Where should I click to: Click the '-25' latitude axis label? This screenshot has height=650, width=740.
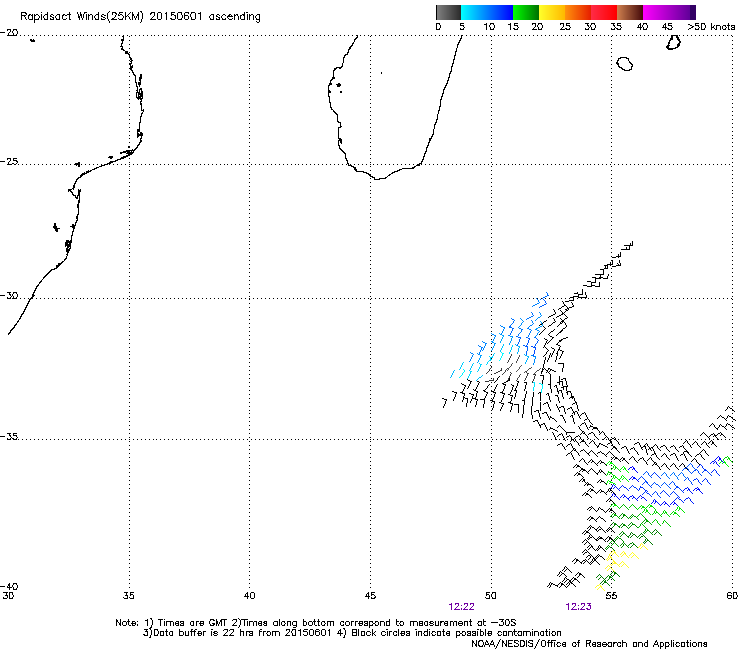9,161
